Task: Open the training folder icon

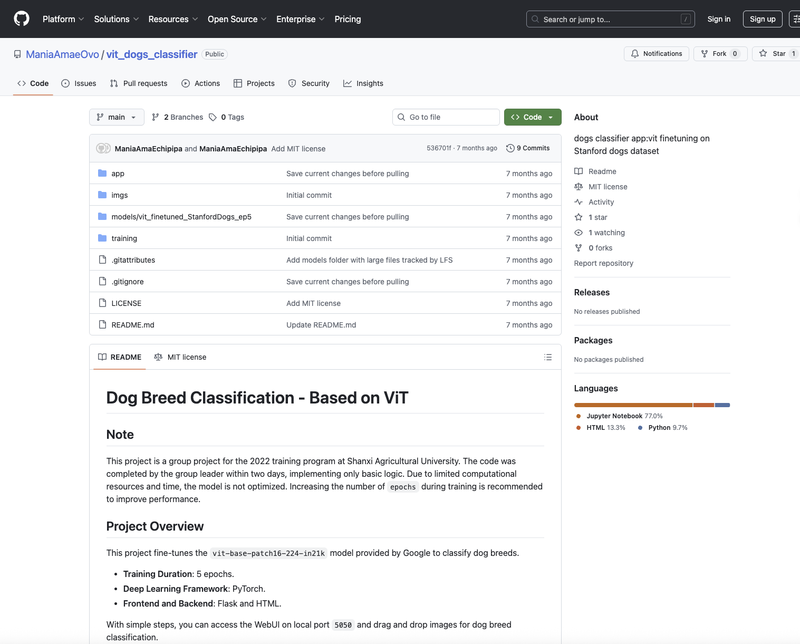Action: click(102, 238)
